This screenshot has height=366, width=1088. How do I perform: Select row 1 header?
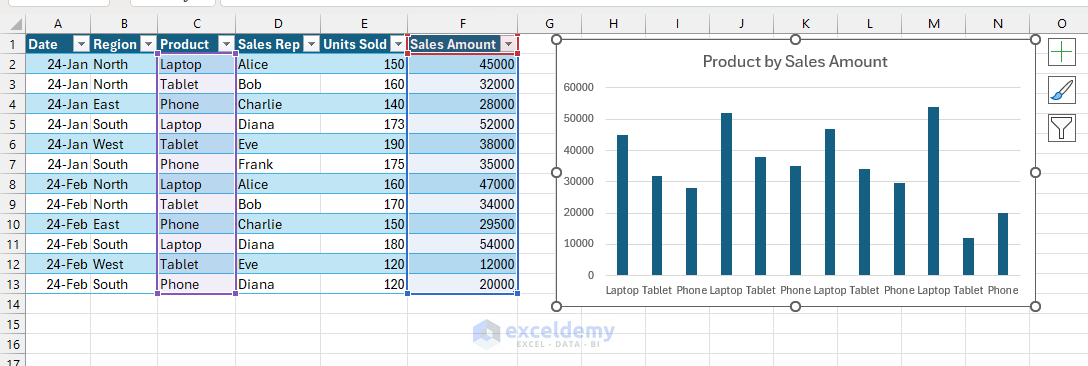click(x=12, y=44)
